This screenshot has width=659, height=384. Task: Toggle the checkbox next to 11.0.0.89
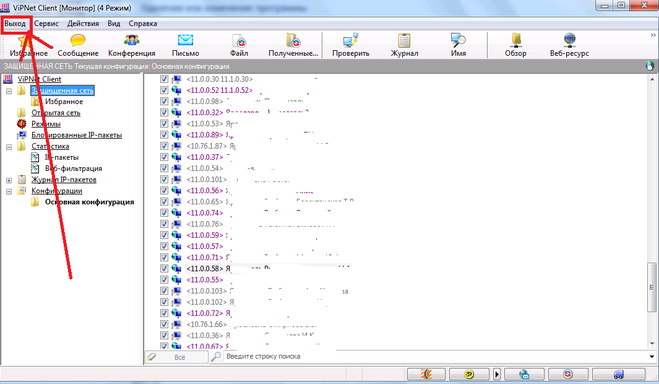pyautogui.click(x=164, y=134)
